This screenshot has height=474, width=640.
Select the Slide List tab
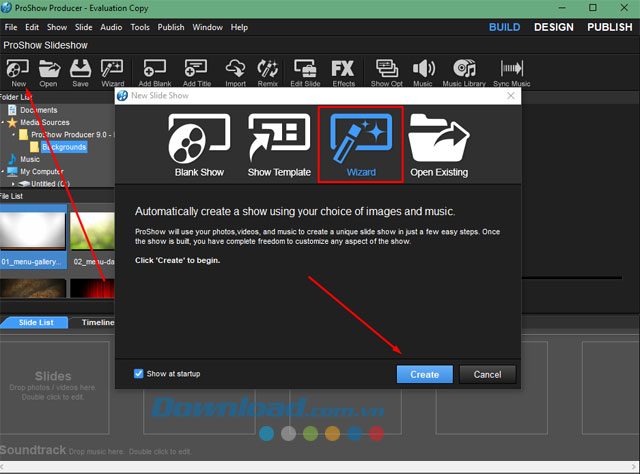(36, 323)
